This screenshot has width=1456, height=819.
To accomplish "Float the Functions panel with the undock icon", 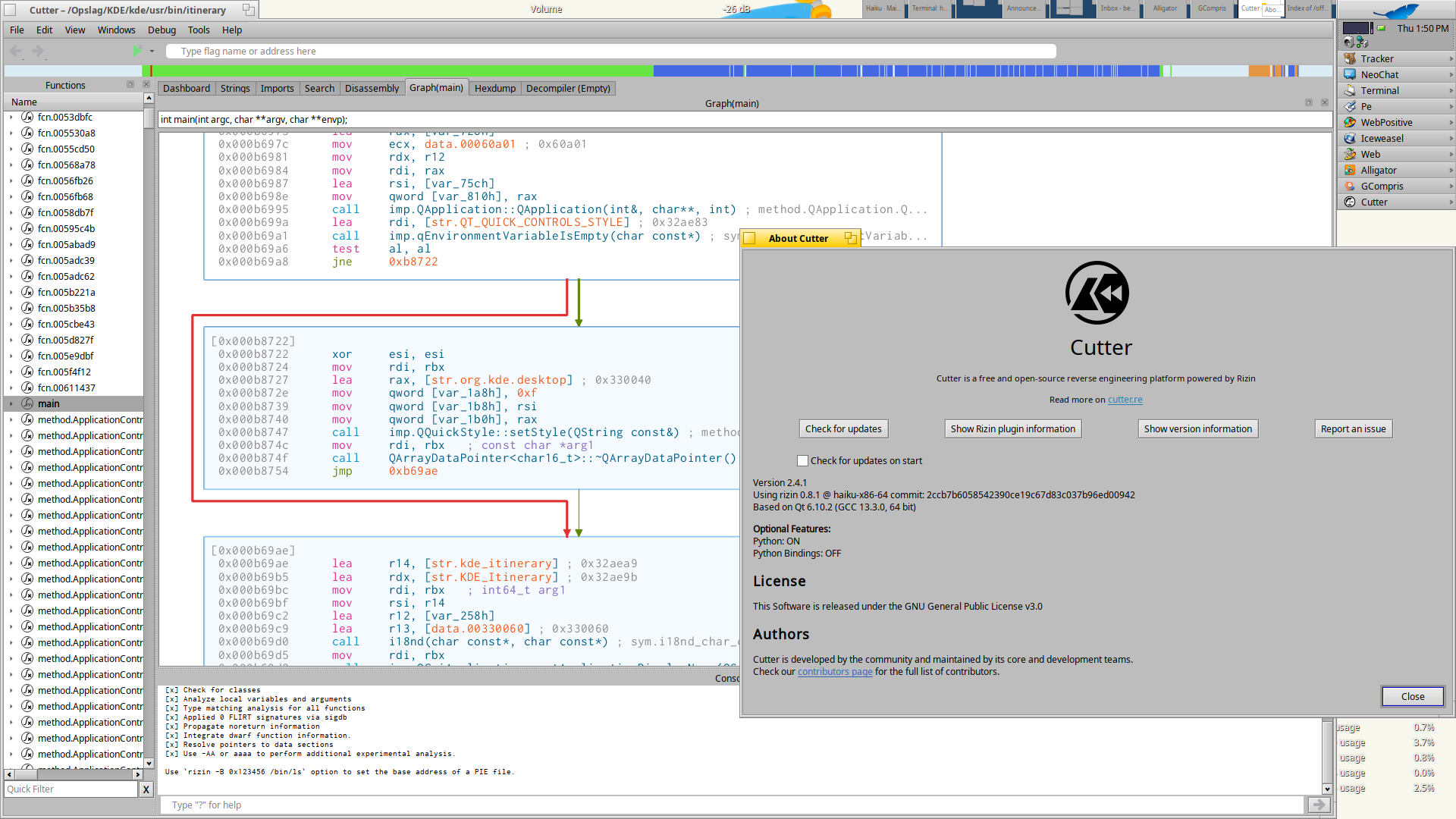I will 130,84.
